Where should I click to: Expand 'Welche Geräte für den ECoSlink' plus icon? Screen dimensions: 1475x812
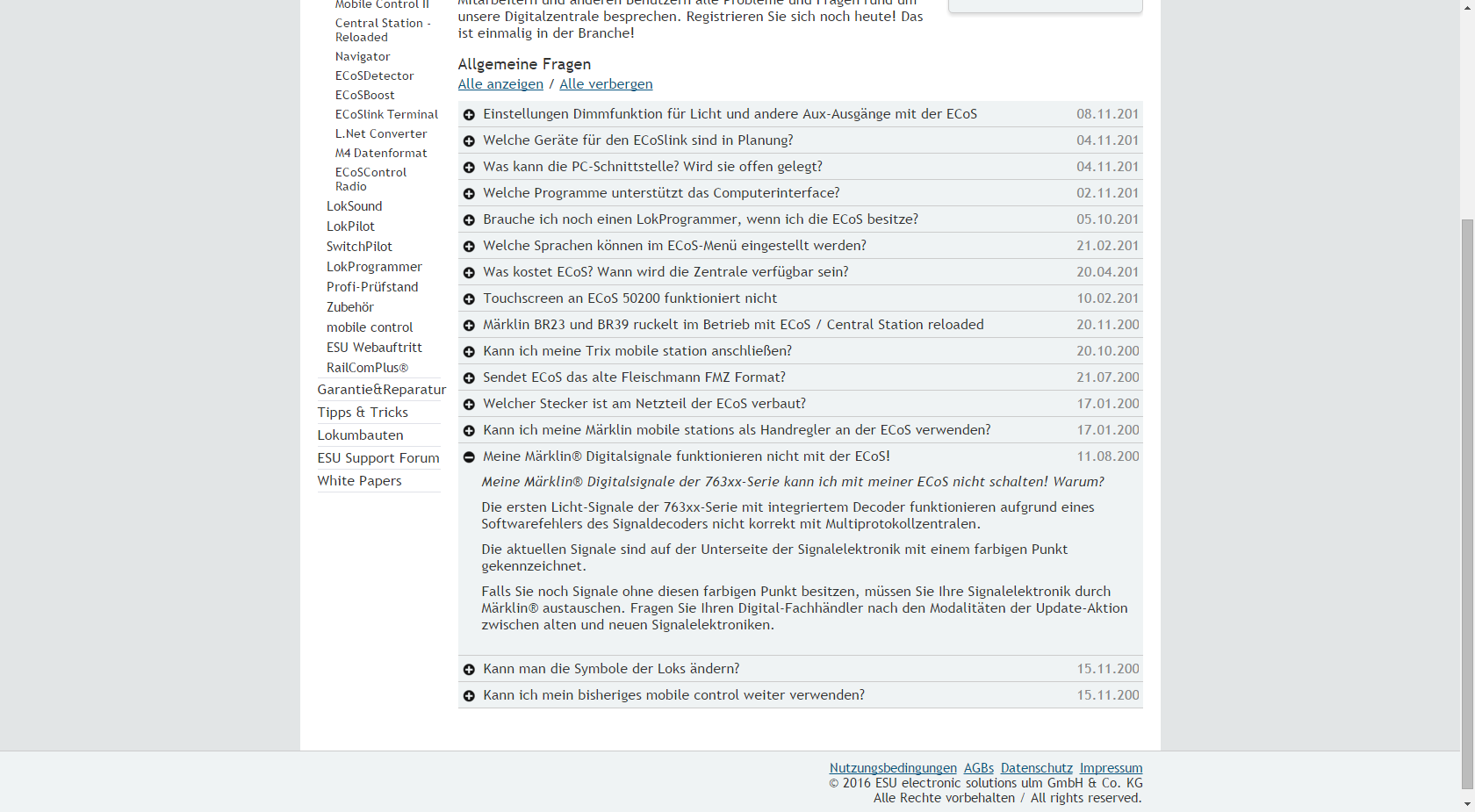[469, 141]
